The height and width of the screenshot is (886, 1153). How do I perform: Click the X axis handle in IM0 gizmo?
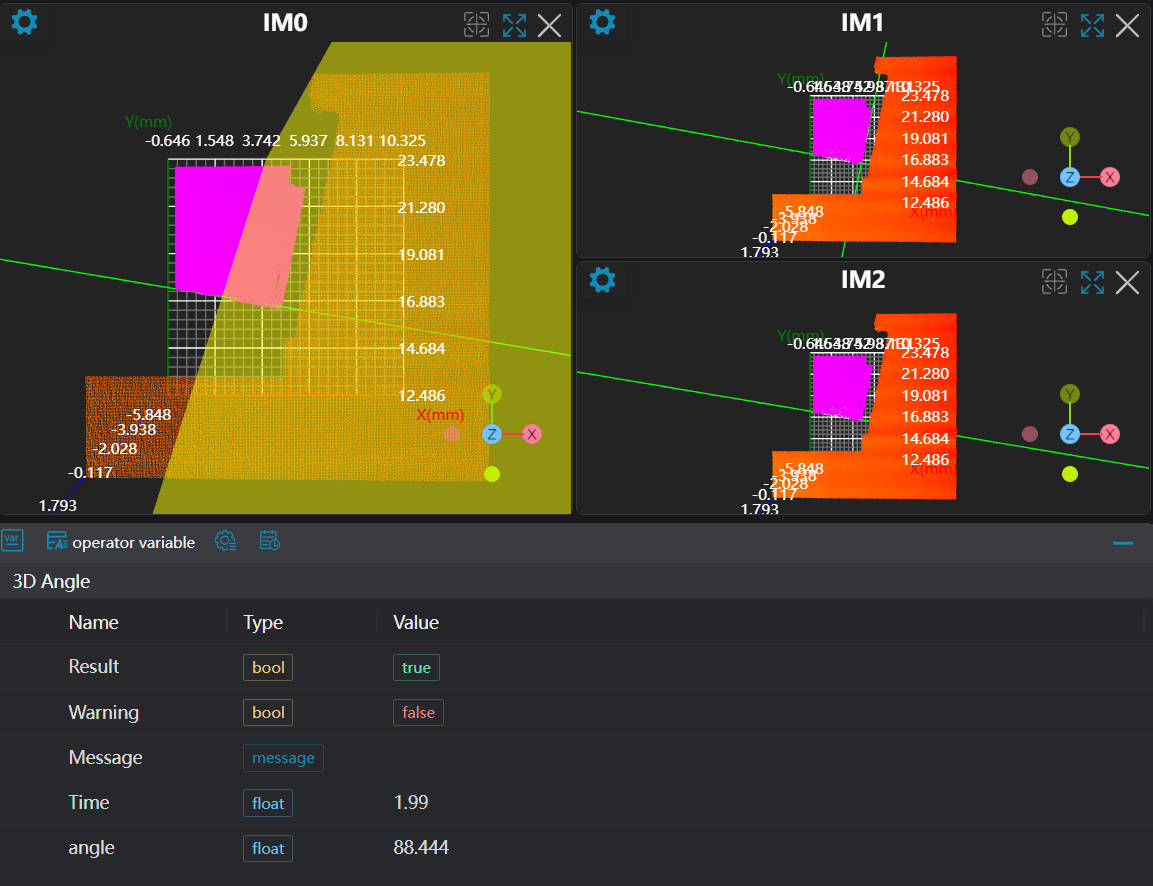click(532, 434)
